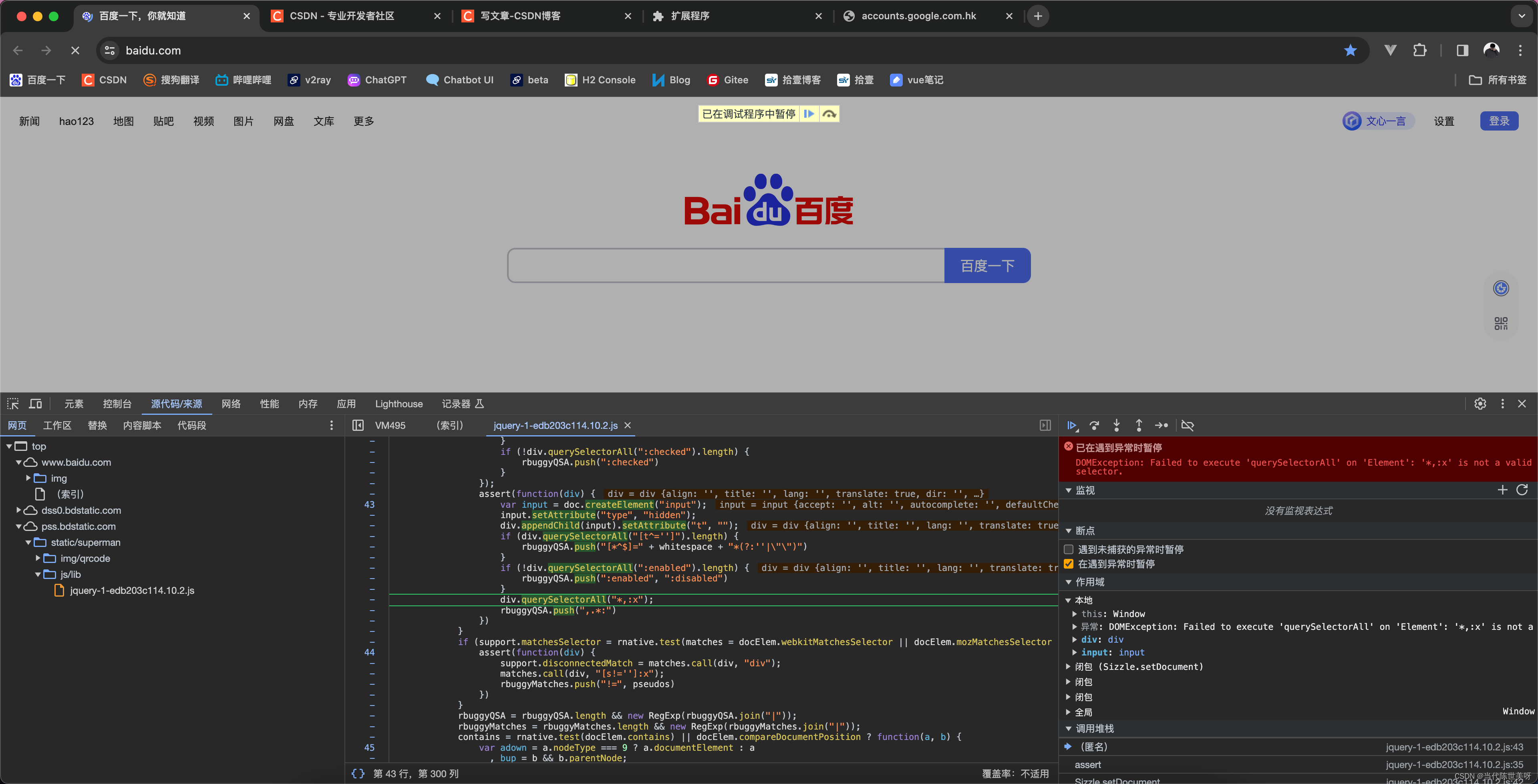Collapse pss.bdstatic.com domain
This screenshot has height=784, width=1538.
(18, 526)
